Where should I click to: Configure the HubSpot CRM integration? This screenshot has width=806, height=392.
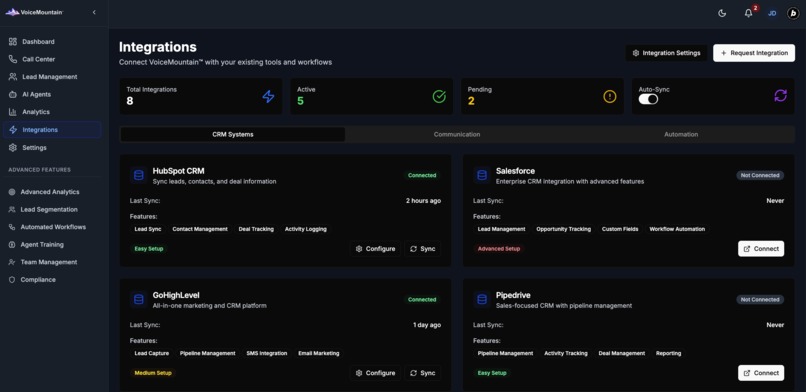(x=376, y=249)
